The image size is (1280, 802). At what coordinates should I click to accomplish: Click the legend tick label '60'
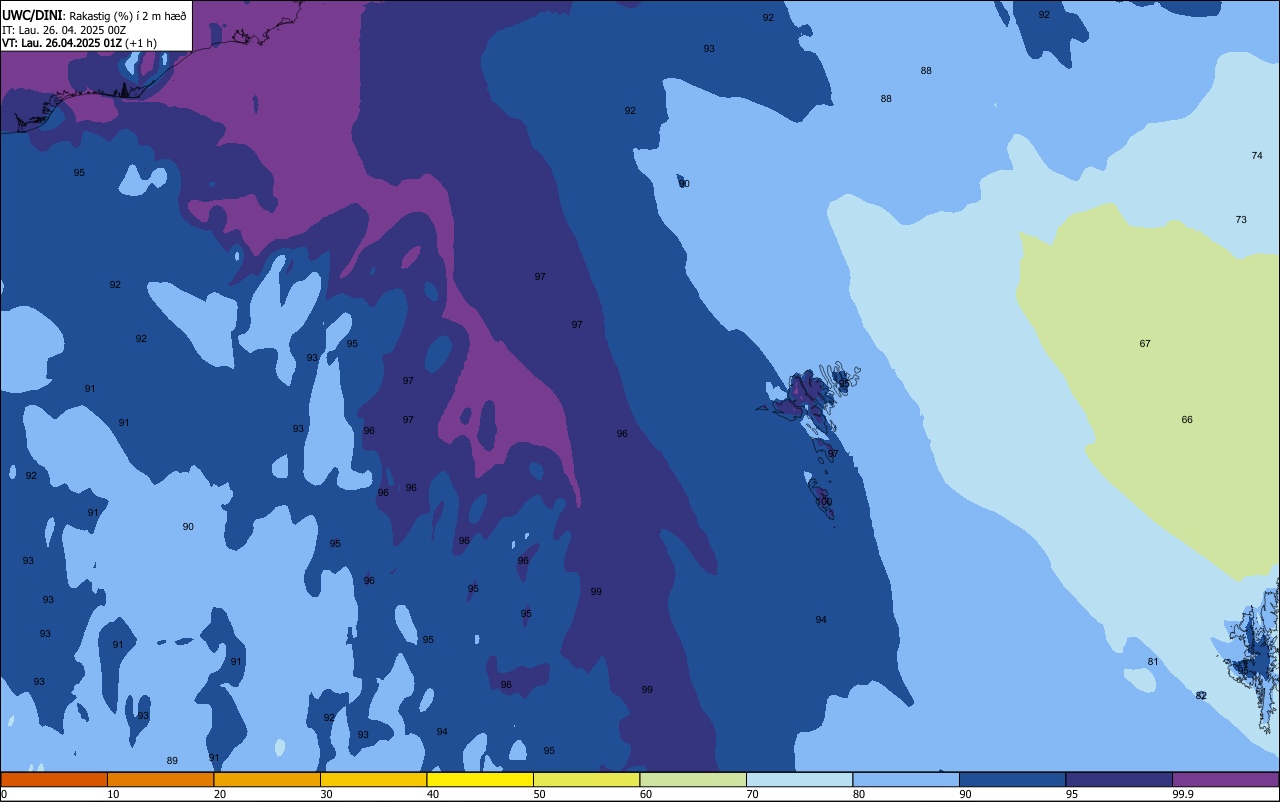(646, 794)
